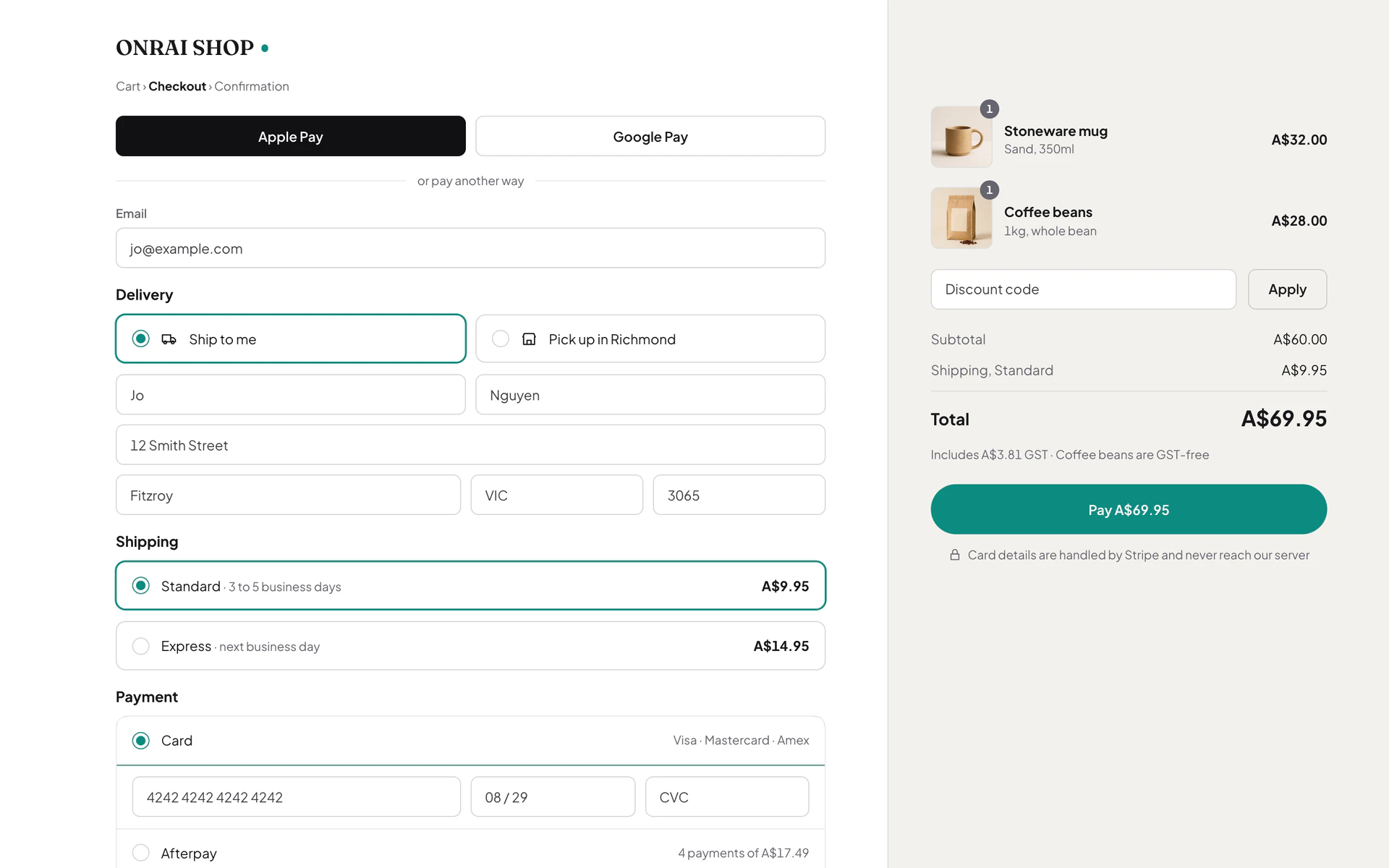The image size is (1389, 868).
Task: Focus the CVC field
Action: (726, 796)
